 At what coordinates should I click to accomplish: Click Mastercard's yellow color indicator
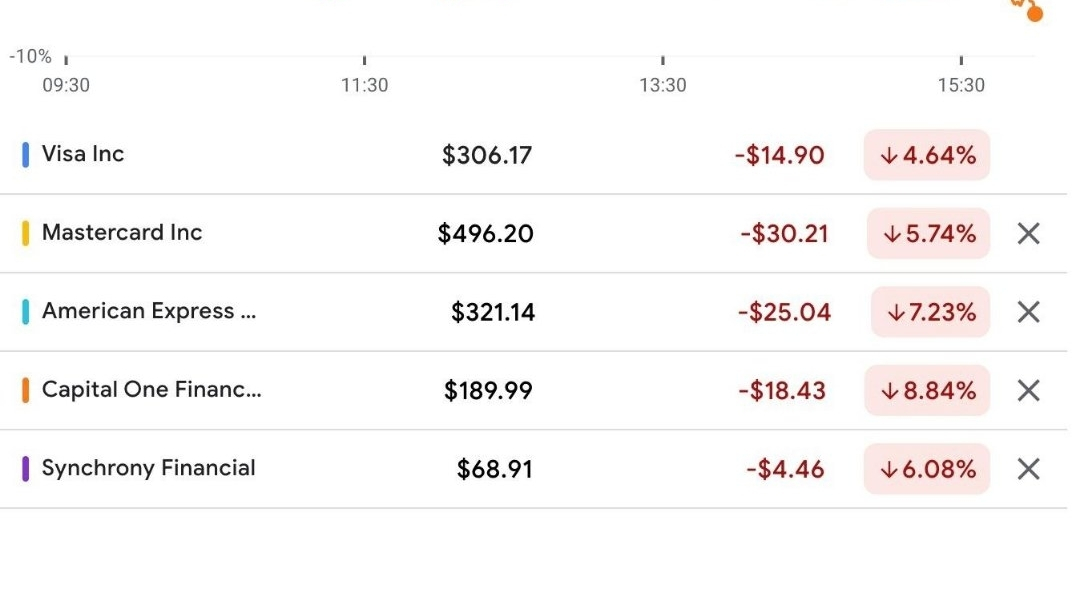[x=26, y=233]
